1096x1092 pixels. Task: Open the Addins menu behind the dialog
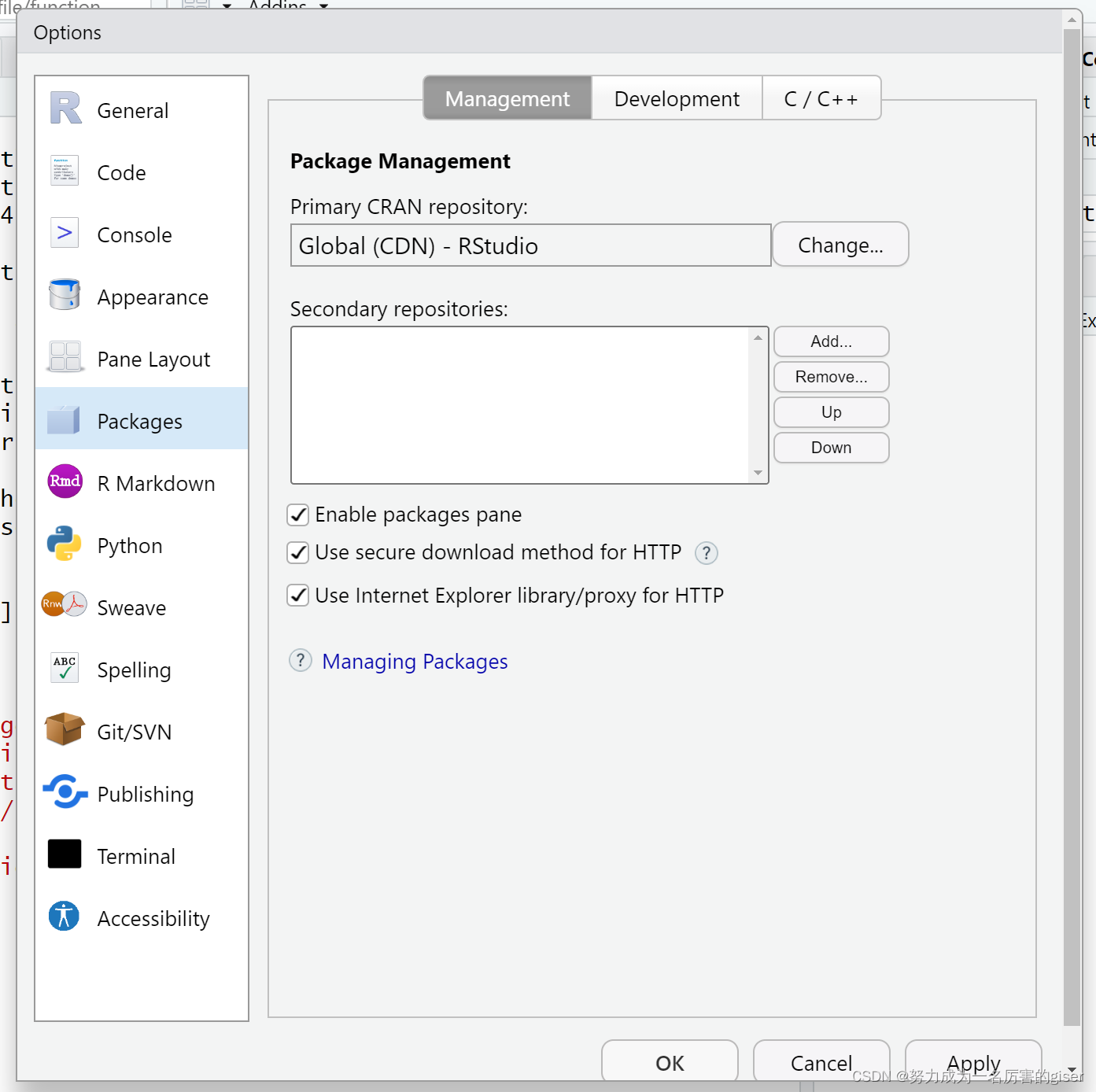tap(287, 6)
